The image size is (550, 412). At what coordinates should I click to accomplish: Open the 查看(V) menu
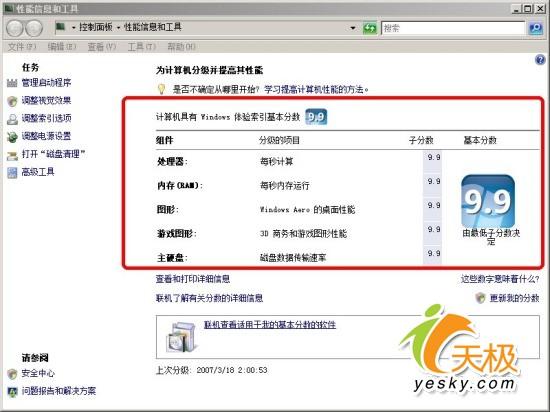102,47
